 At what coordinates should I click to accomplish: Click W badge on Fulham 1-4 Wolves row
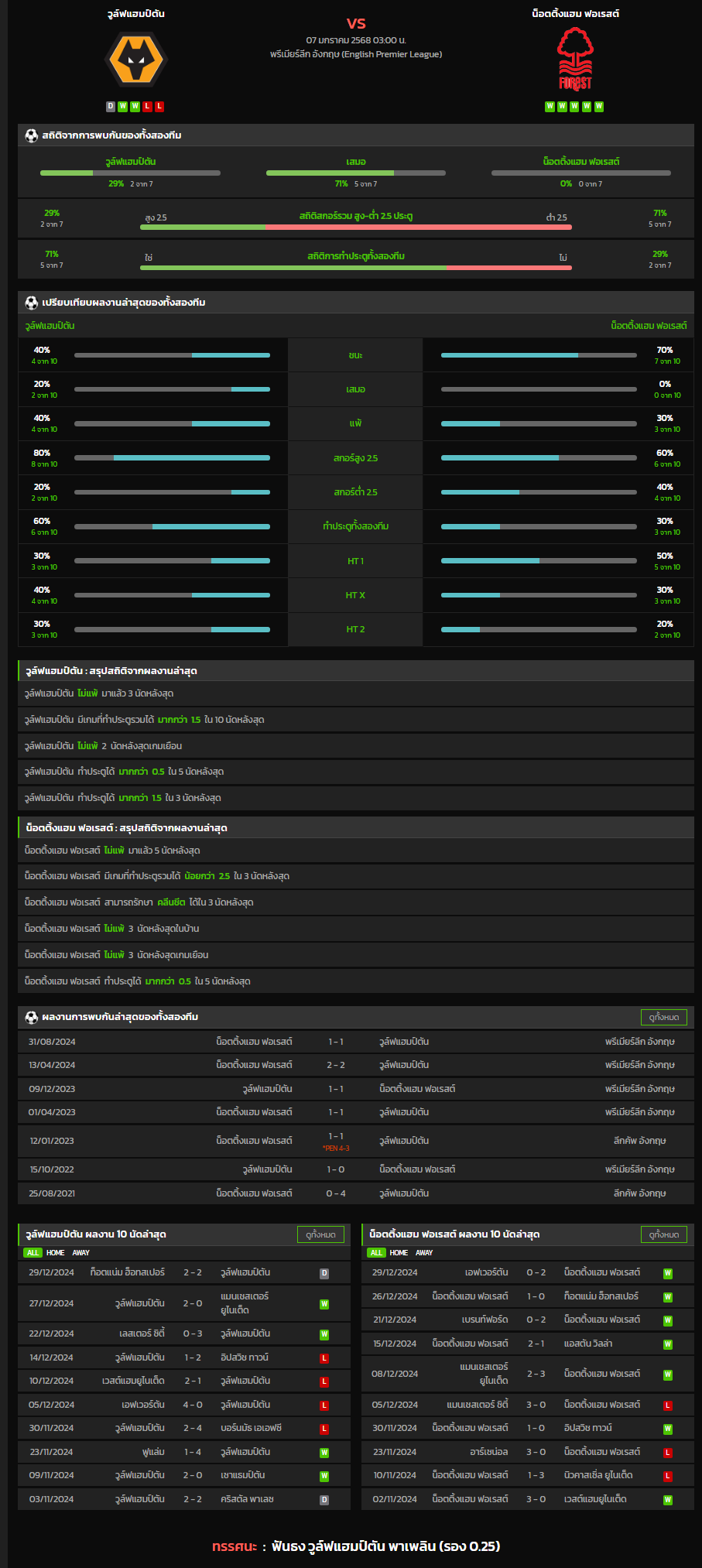(x=324, y=1453)
